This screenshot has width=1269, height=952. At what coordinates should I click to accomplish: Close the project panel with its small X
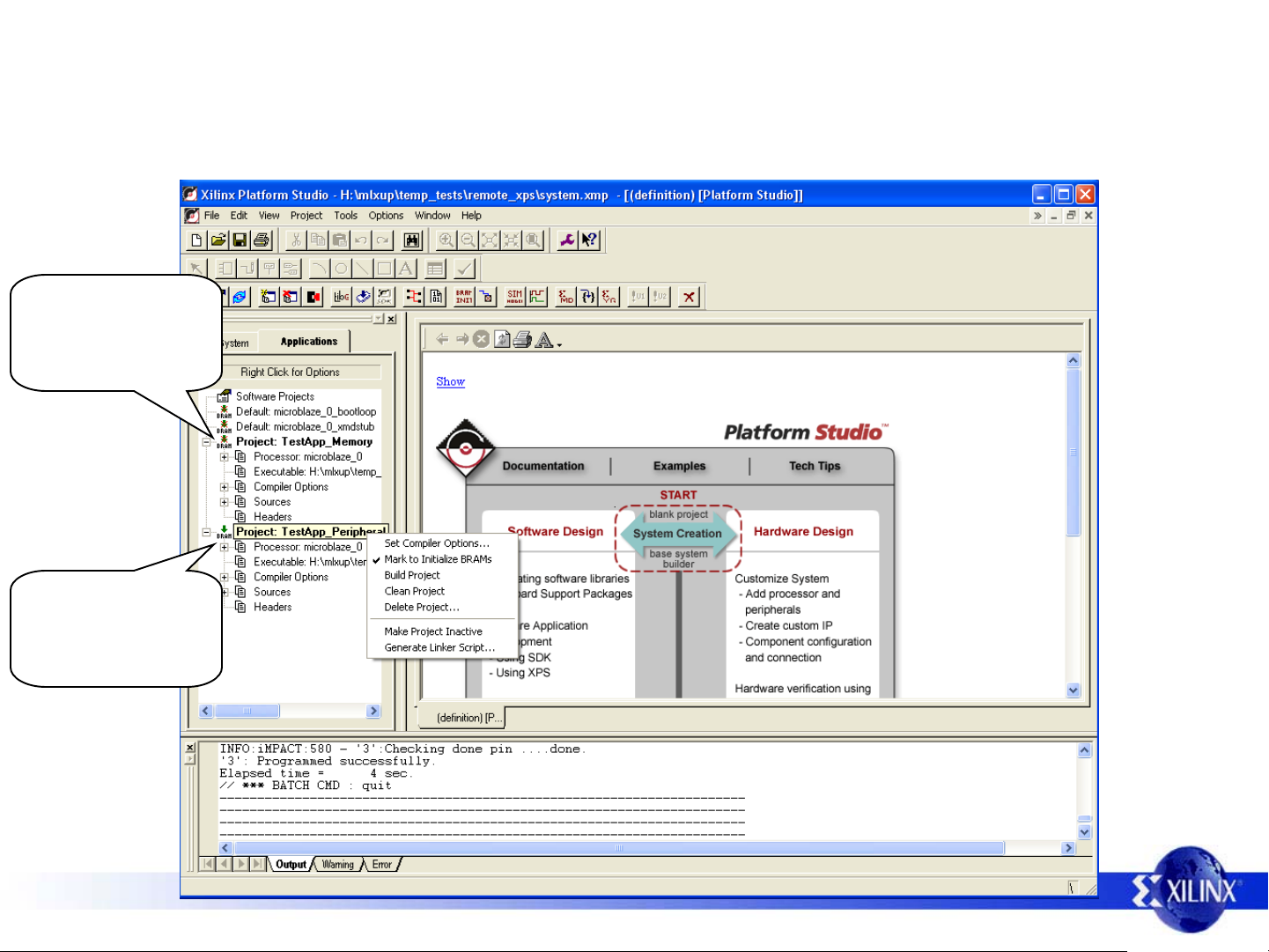(x=391, y=319)
